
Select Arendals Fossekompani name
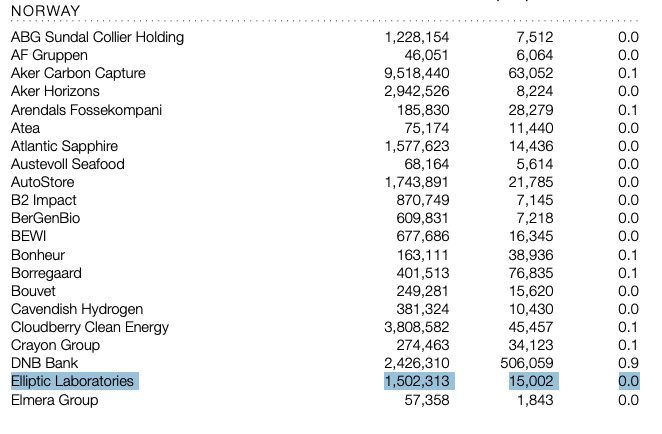tap(87, 110)
